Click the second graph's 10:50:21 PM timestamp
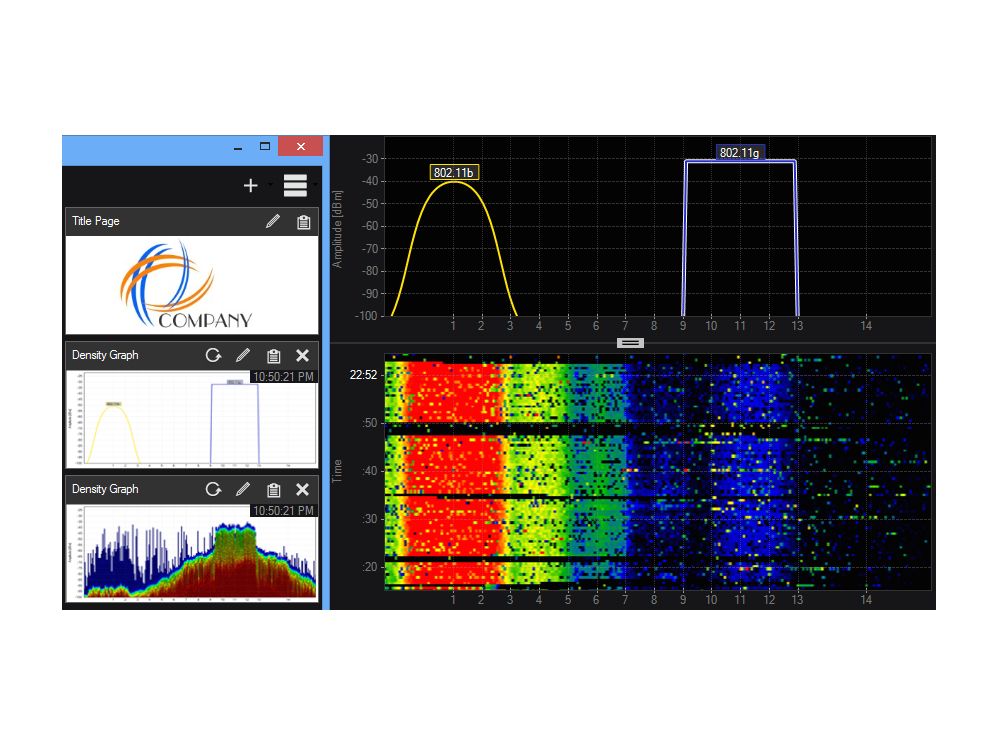Screen dimensions: 1000x750 pos(283,511)
